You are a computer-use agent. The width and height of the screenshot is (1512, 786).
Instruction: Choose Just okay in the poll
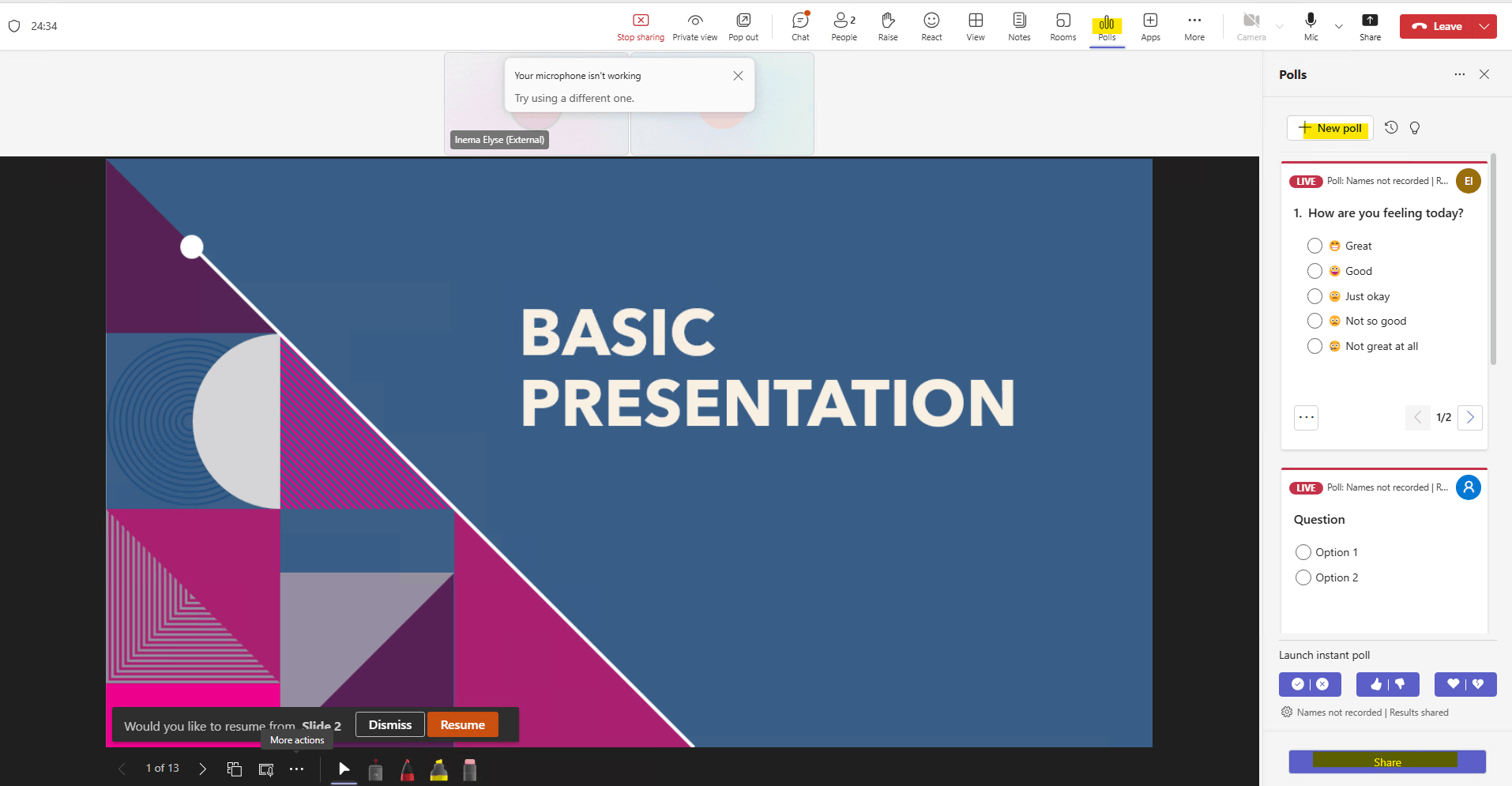coord(1315,296)
